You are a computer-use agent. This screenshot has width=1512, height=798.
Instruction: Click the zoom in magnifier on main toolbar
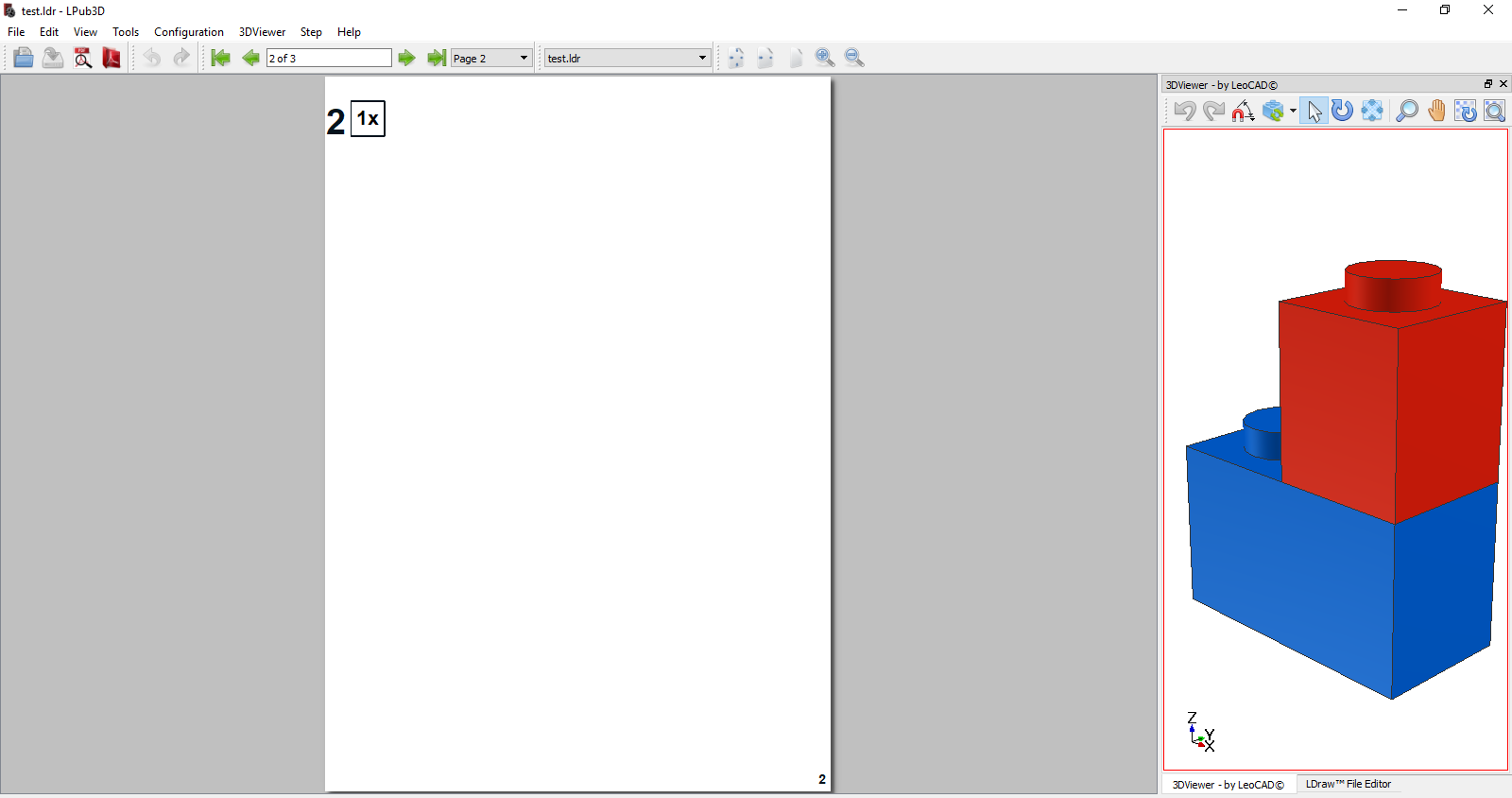(825, 58)
